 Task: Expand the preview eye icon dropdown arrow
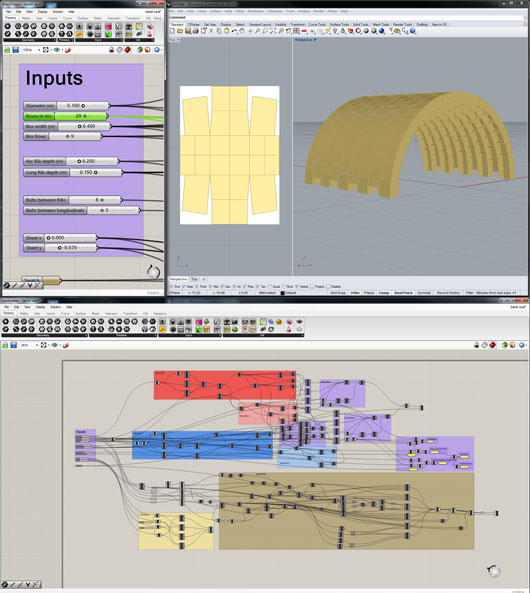tap(61, 50)
